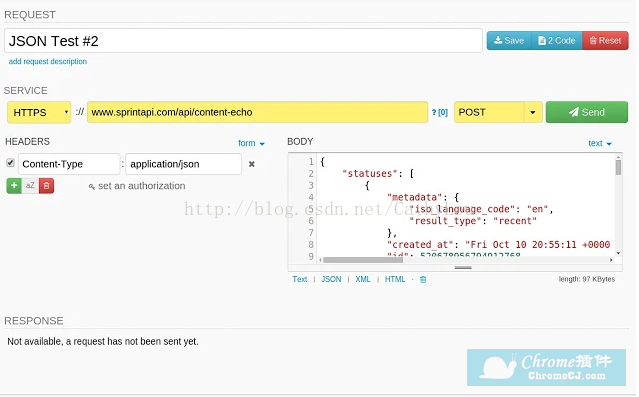
Task: Click the body vertical scrollbar thumb
Action: pyautogui.click(x=618, y=168)
